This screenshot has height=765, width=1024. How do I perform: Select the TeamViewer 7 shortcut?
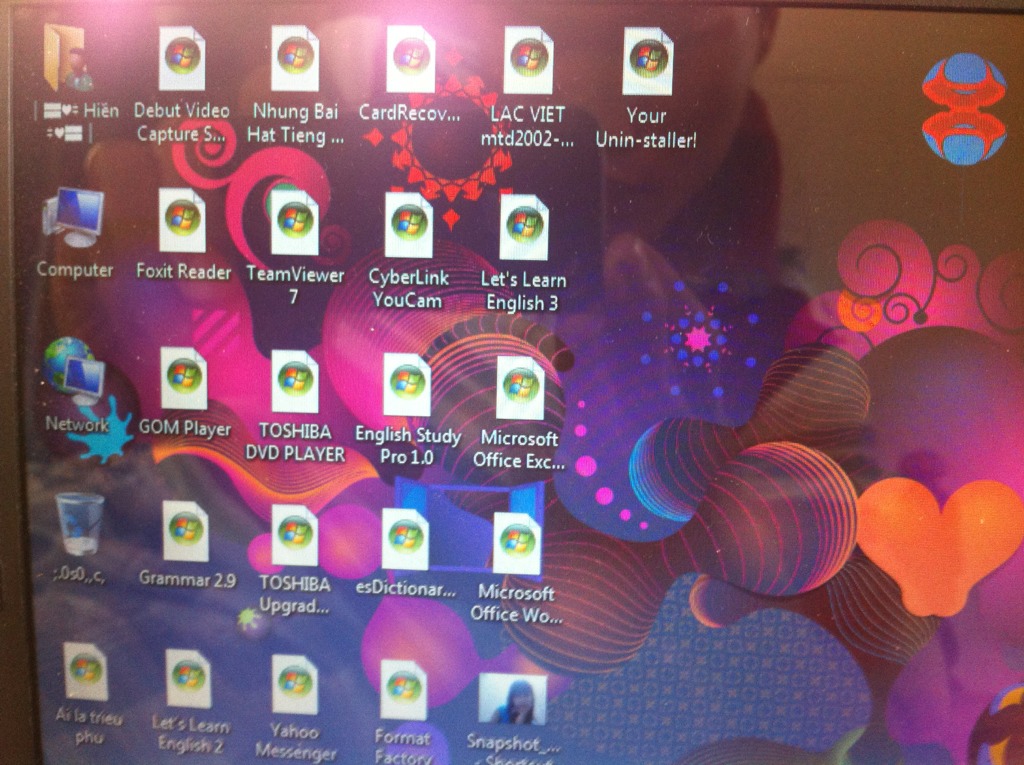294,222
